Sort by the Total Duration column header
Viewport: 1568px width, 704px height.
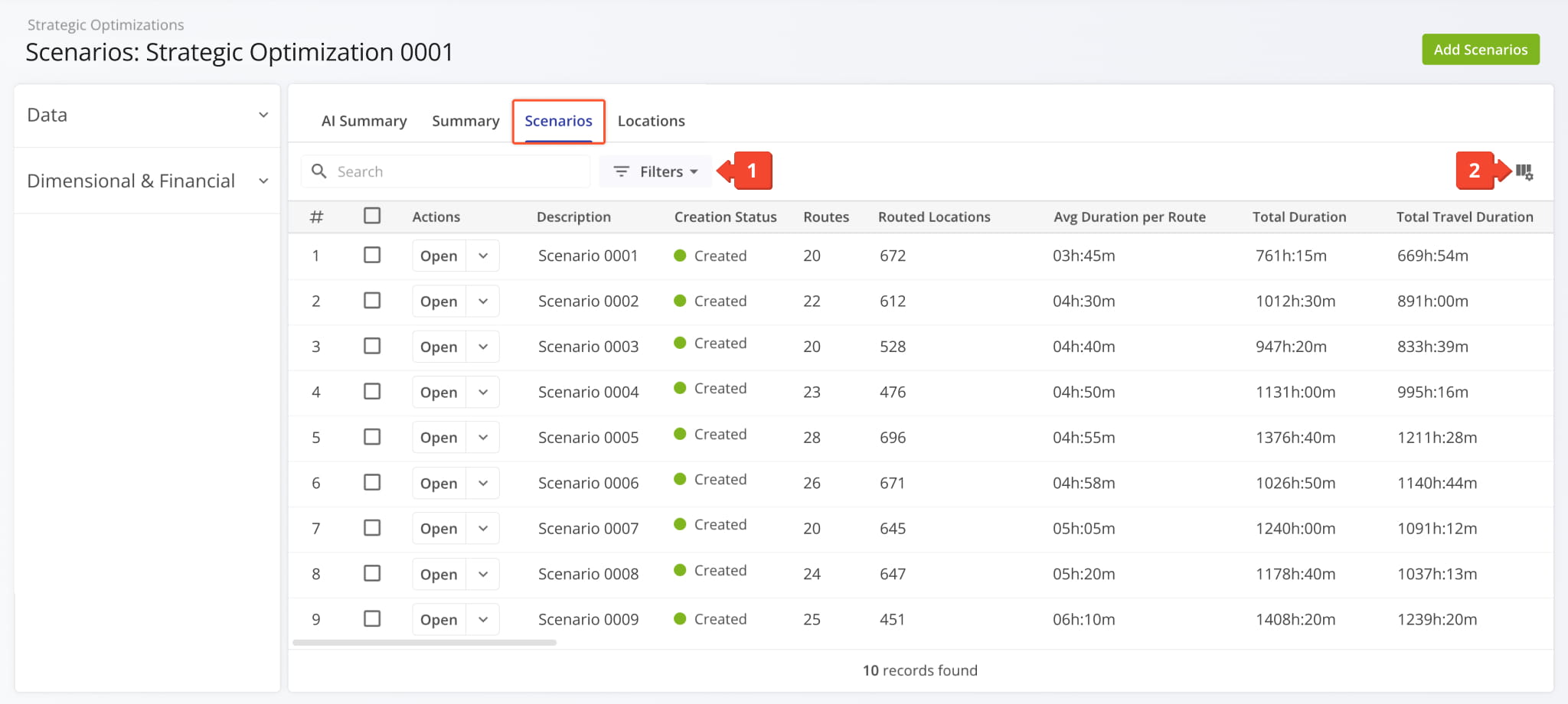pos(1299,217)
